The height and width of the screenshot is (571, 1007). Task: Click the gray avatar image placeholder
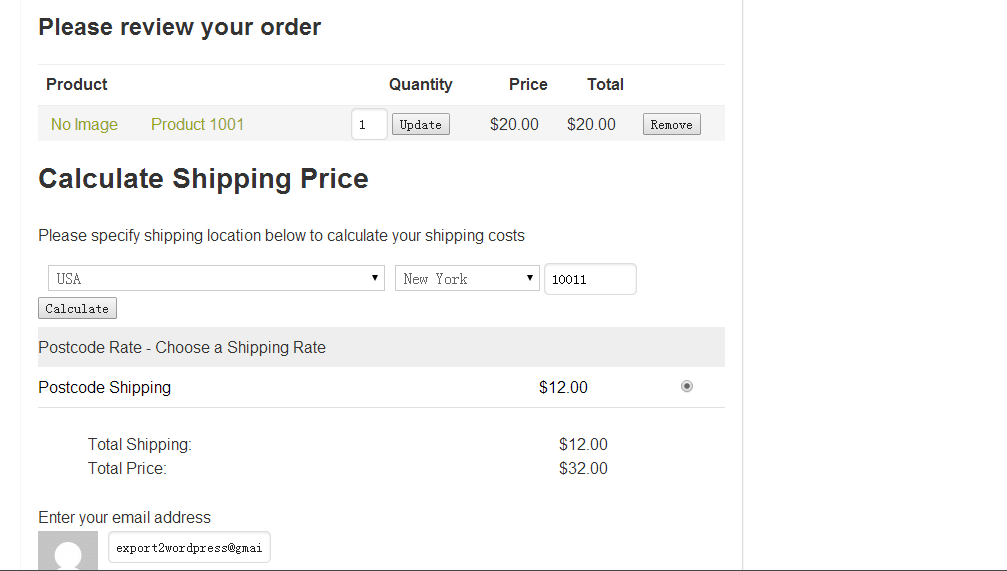tap(68, 550)
